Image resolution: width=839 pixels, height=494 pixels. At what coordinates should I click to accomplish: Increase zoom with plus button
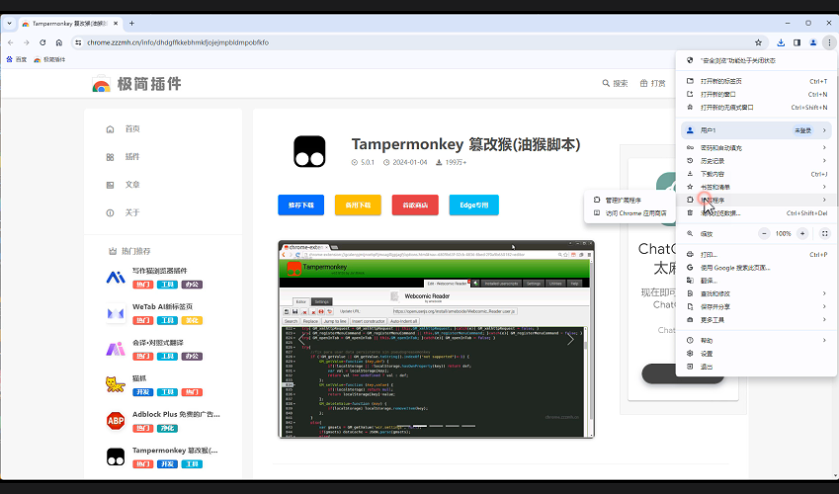(x=802, y=233)
